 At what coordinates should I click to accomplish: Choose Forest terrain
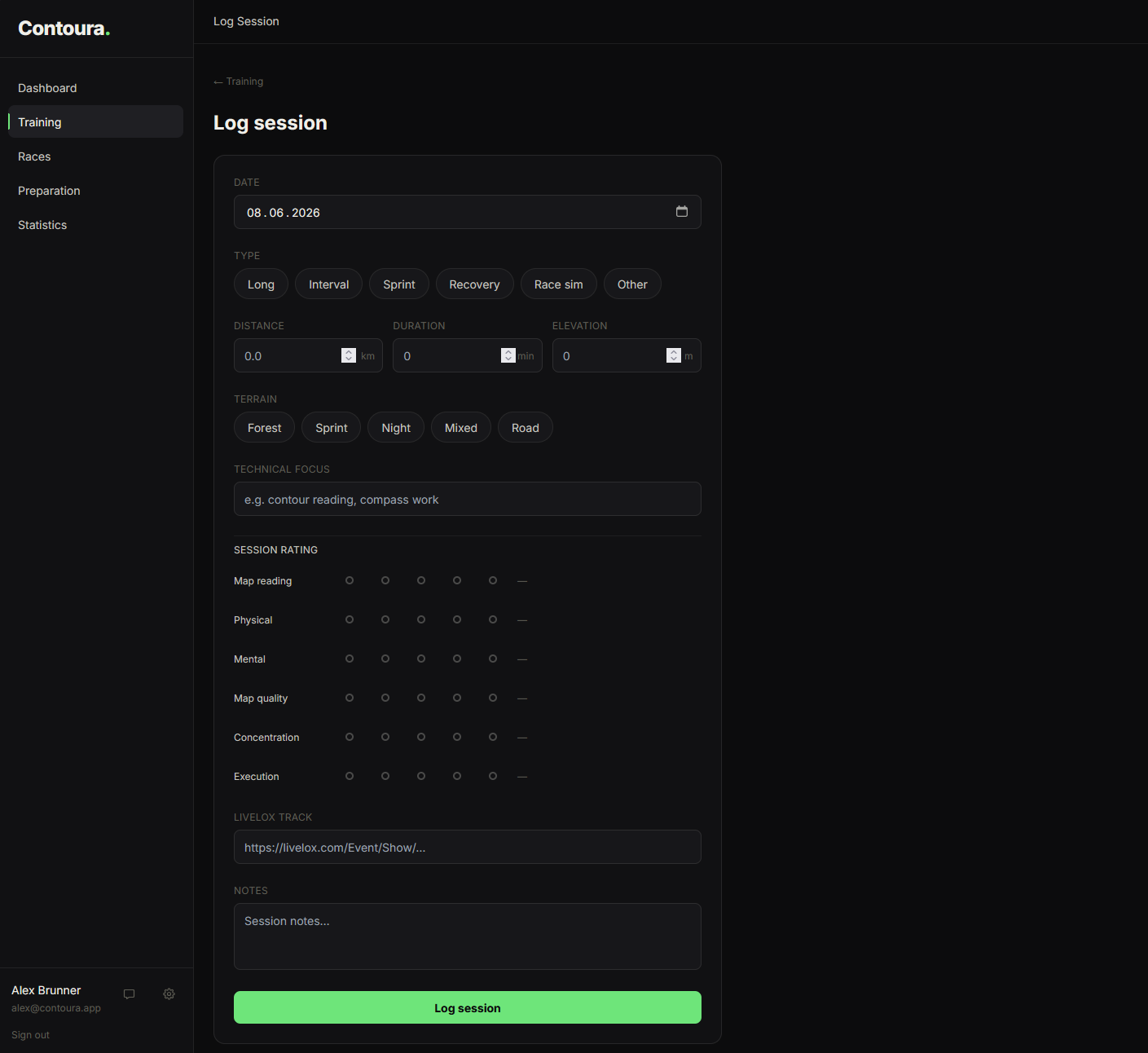click(x=264, y=427)
